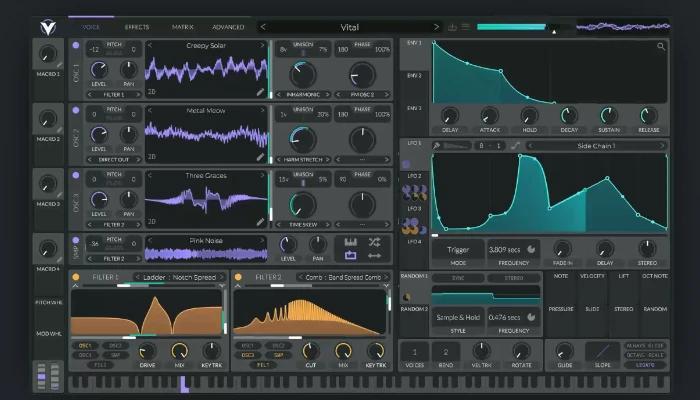Toggle the sampler power button
Viewport: 700px width, 400px height.
(75, 241)
